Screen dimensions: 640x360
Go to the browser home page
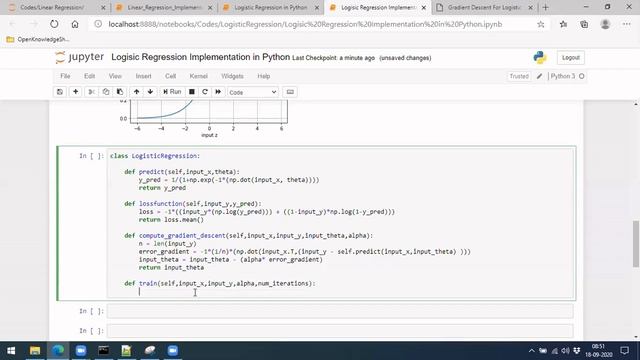click(75, 24)
